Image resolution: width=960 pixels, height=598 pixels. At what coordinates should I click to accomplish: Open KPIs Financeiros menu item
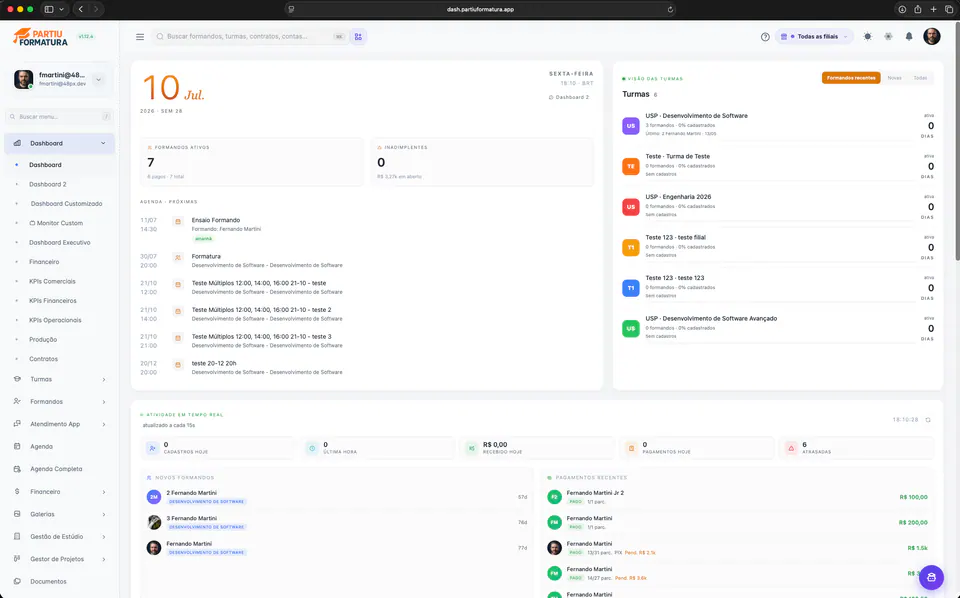(x=53, y=301)
